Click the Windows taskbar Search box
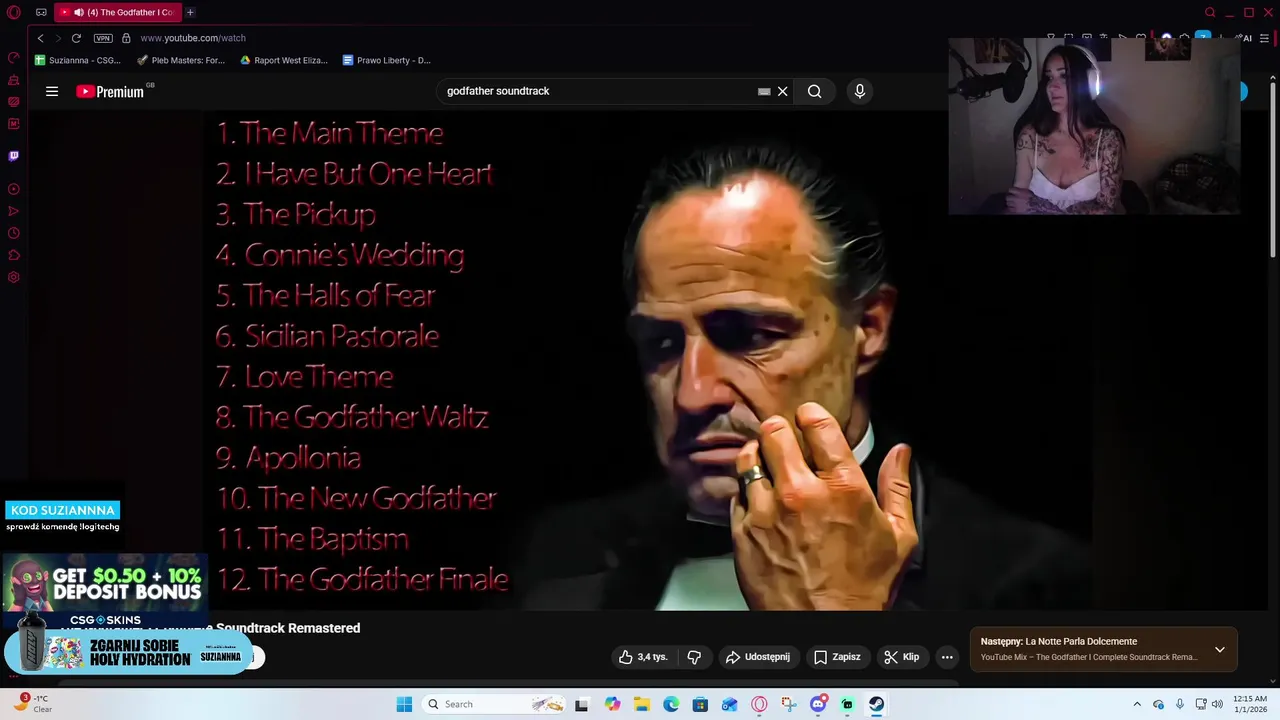The height and width of the screenshot is (720, 1280). point(492,704)
